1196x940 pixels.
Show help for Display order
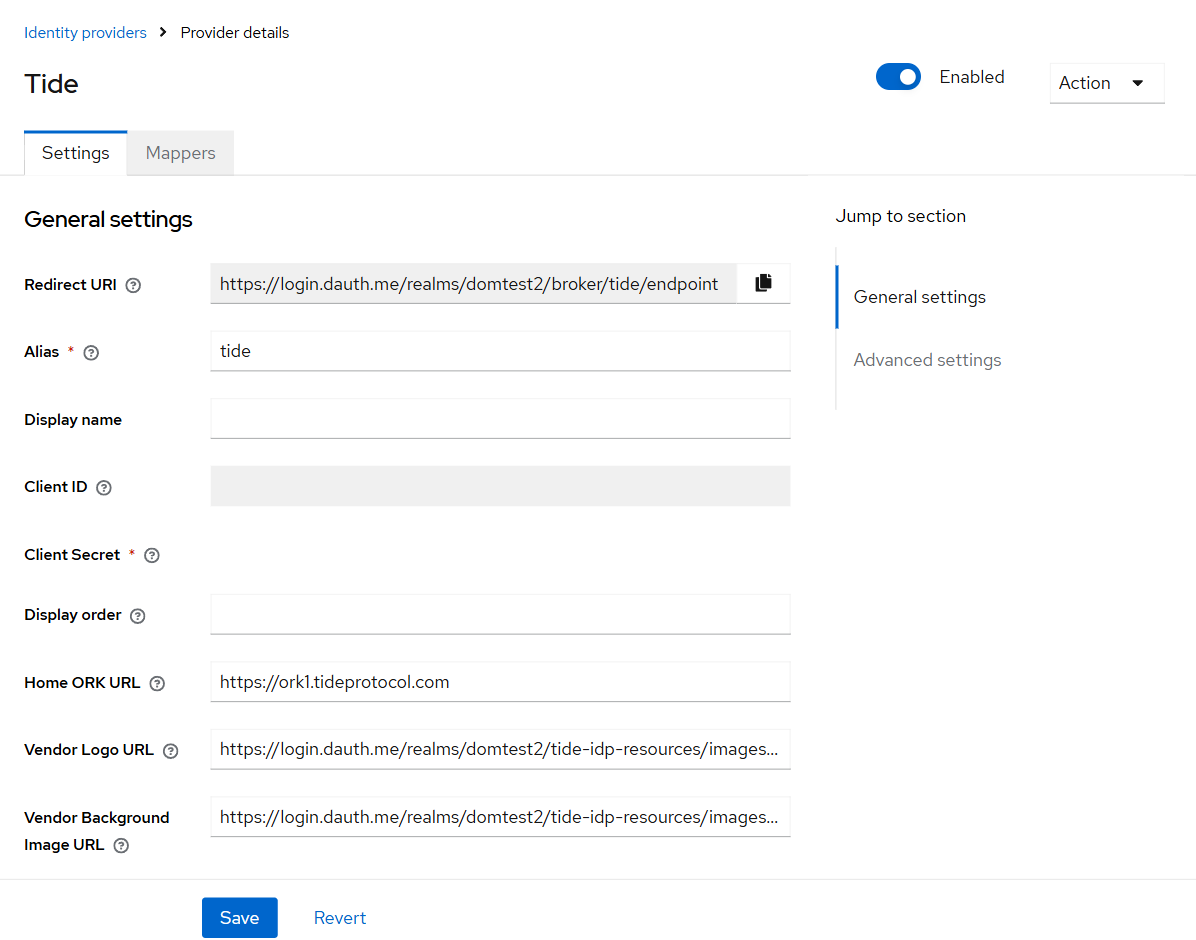coord(138,616)
